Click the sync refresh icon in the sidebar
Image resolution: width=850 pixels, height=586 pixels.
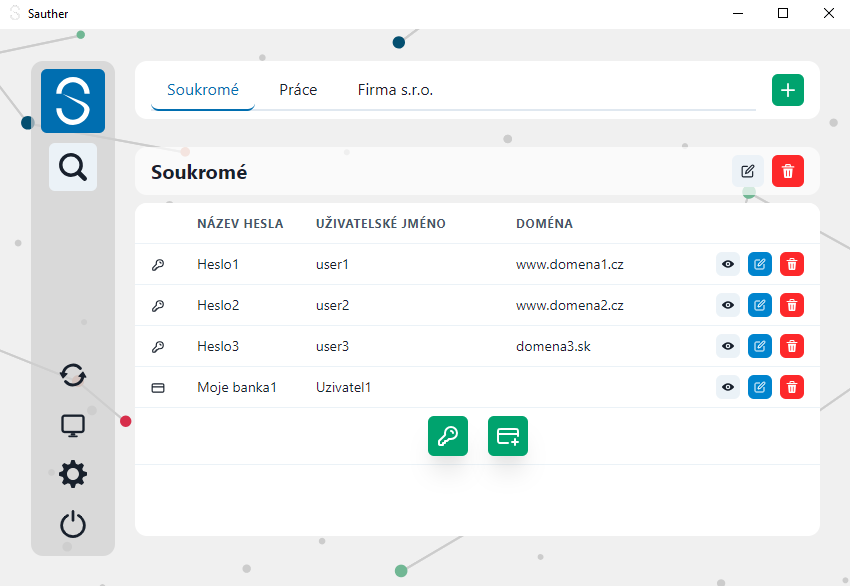click(73, 375)
